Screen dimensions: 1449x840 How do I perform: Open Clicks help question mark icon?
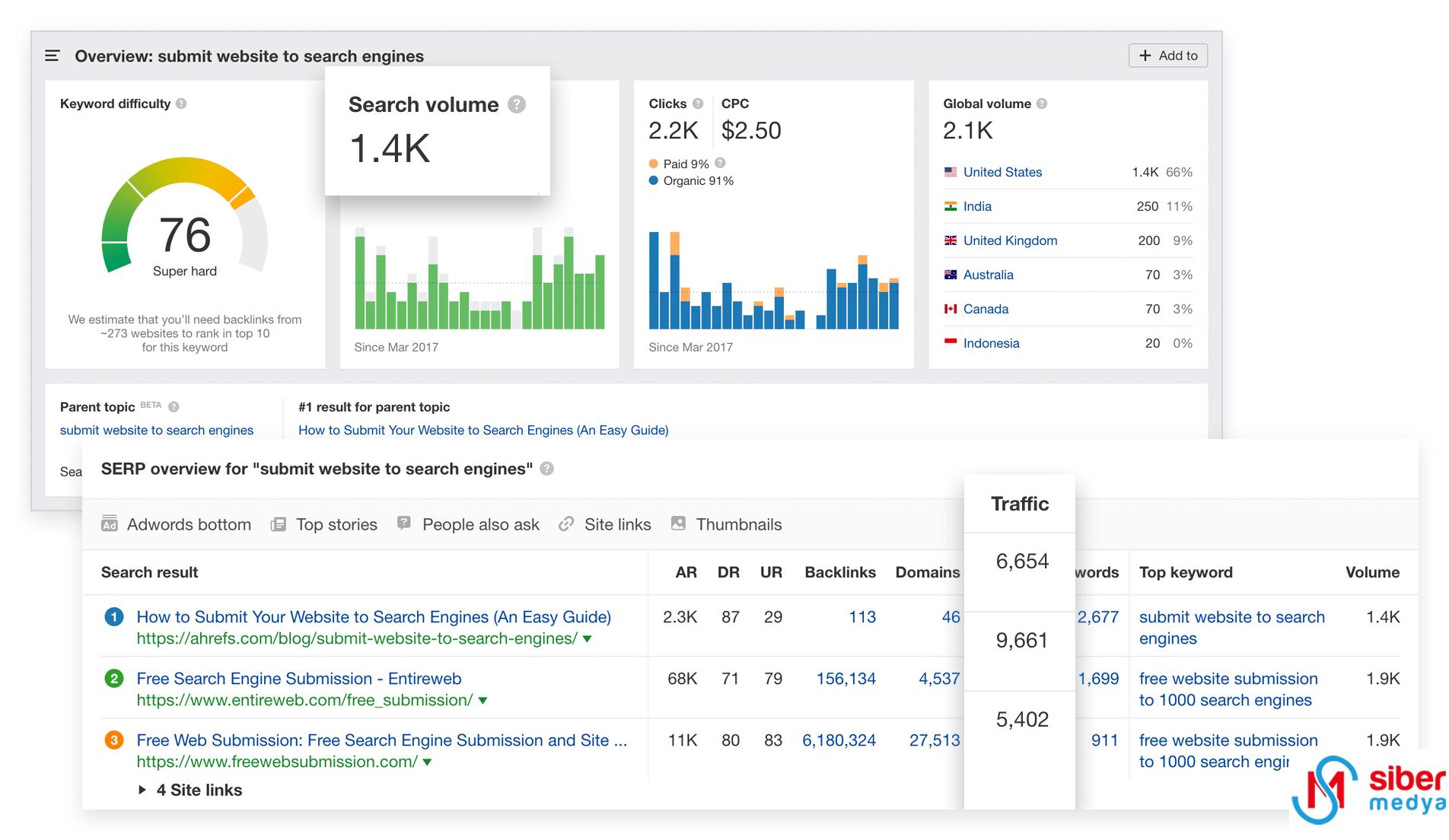coord(698,103)
